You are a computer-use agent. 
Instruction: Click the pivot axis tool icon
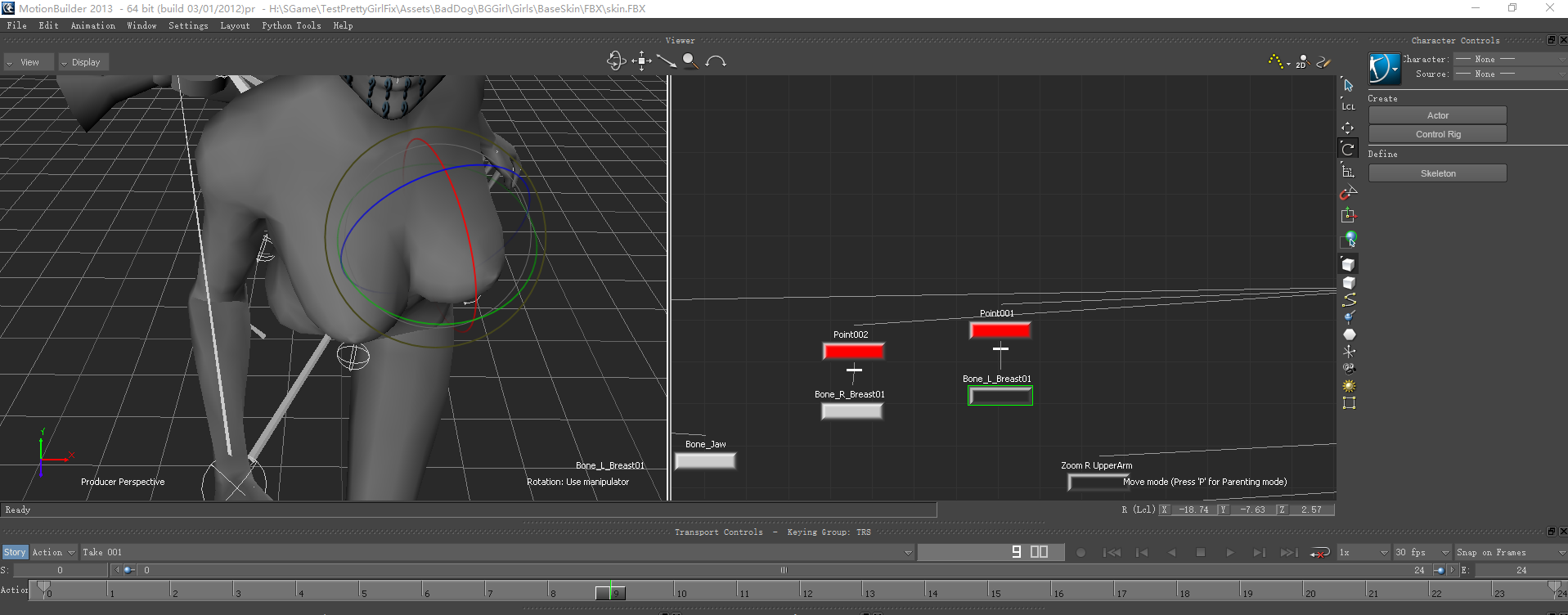point(1348,215)
